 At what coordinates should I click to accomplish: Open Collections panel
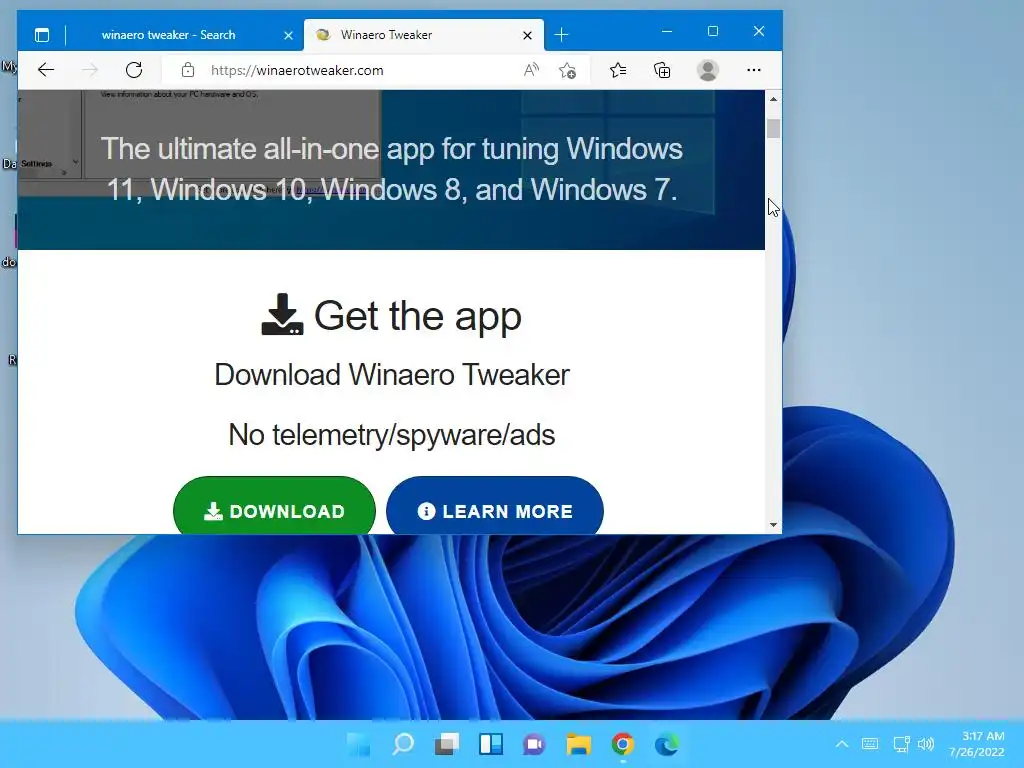tap(662, 70)
